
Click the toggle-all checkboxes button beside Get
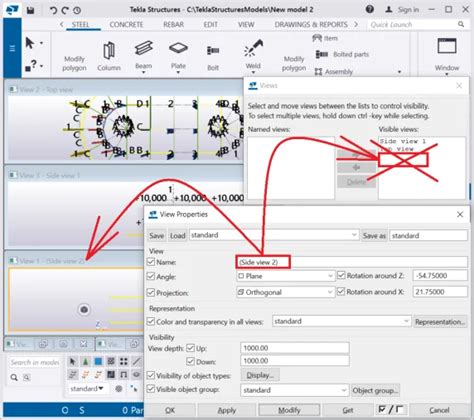click(391, 410)
